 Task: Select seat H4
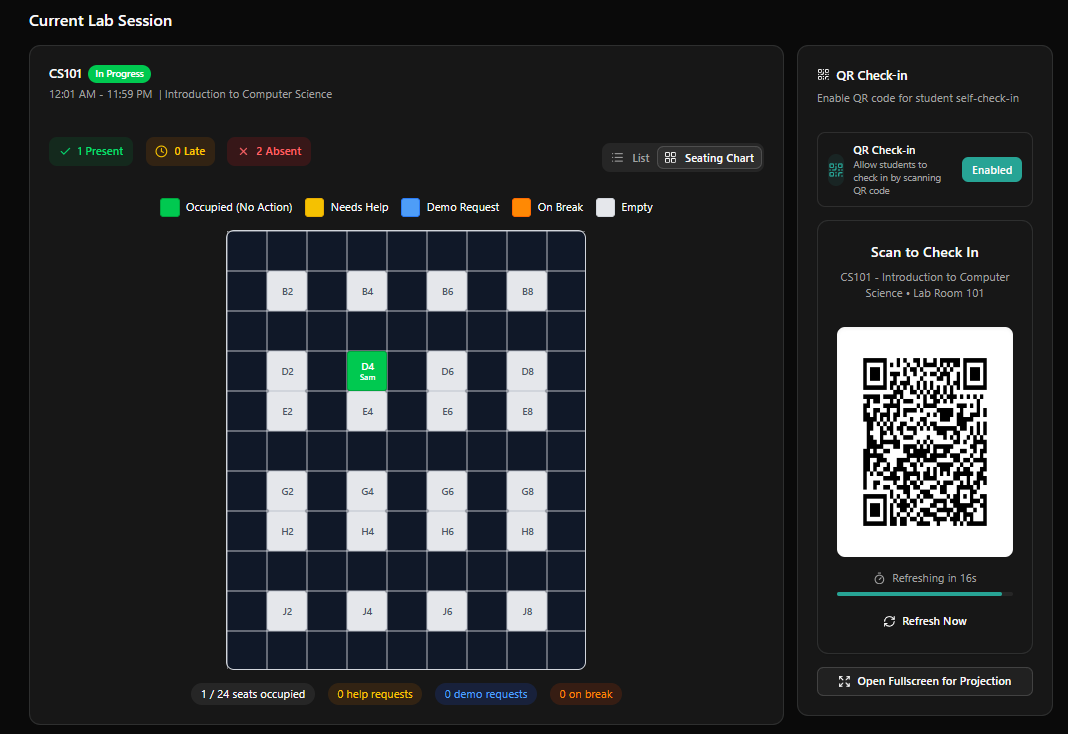[367, 531]
